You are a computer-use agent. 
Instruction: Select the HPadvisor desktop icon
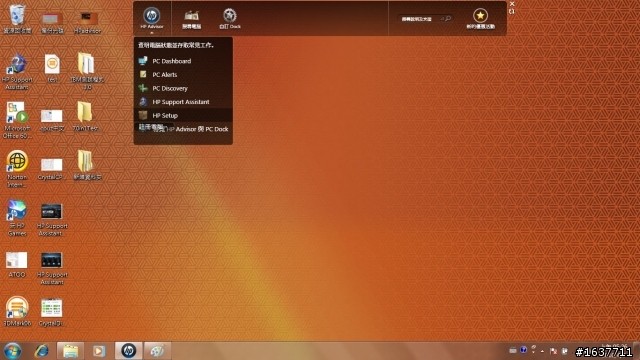coord(87,21)
